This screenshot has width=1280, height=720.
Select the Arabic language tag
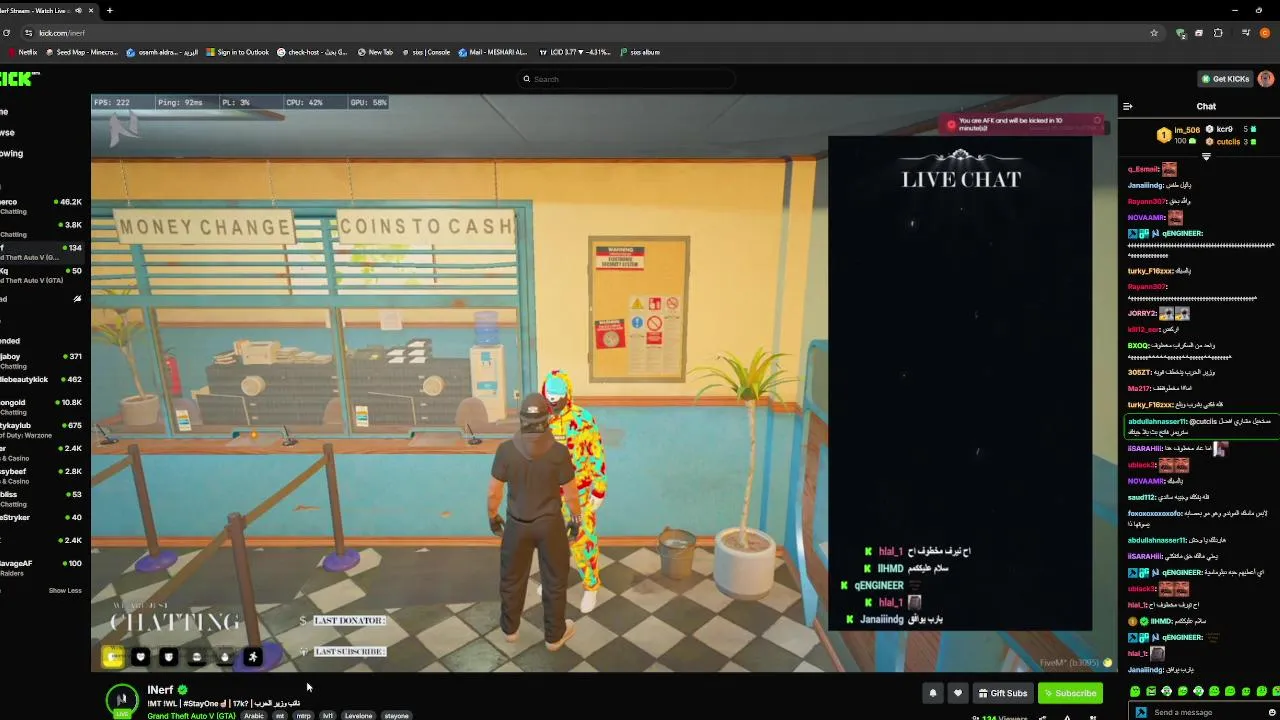tap(254, 716)
